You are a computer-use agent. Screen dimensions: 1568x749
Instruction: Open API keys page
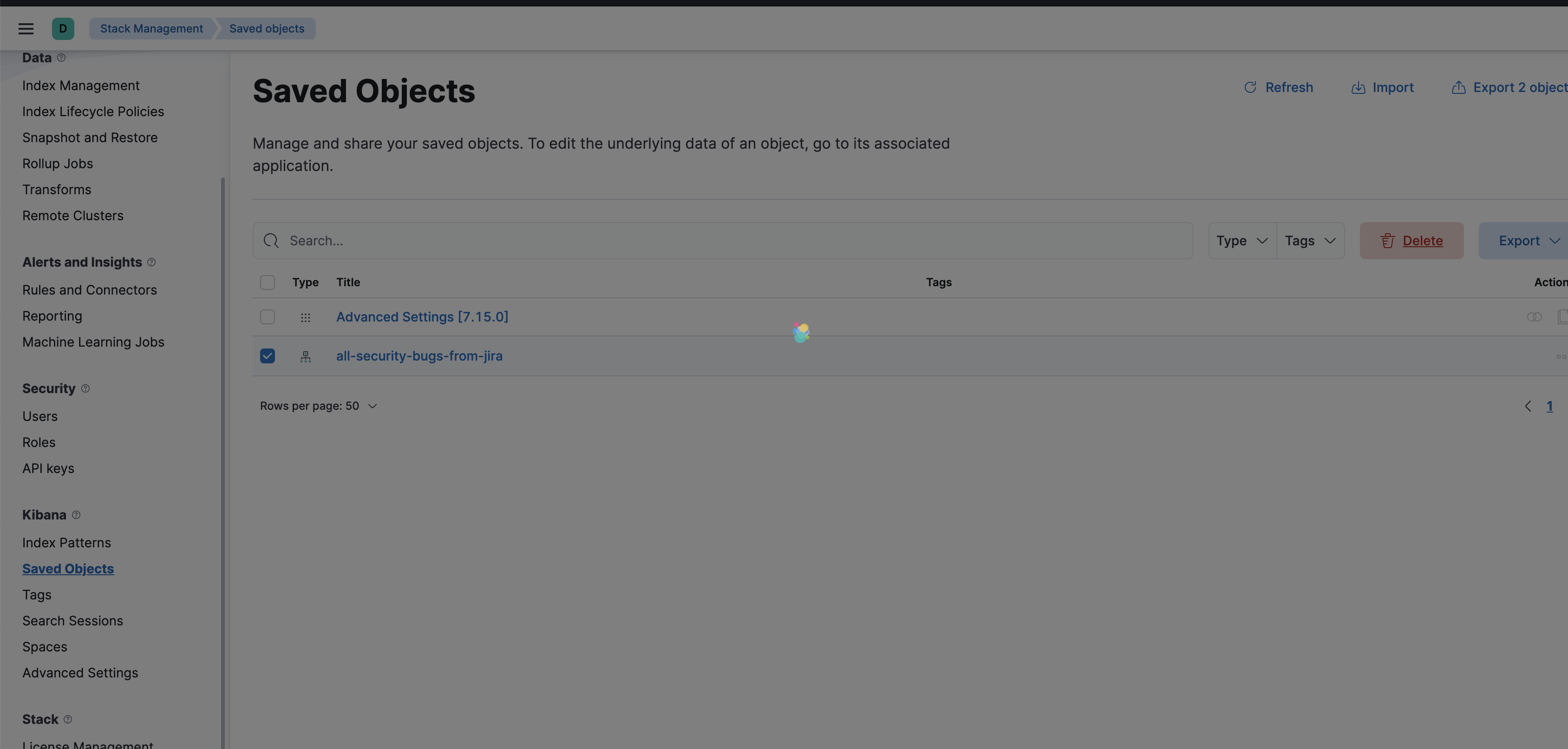pyautogui.click(x=48, y=469)
